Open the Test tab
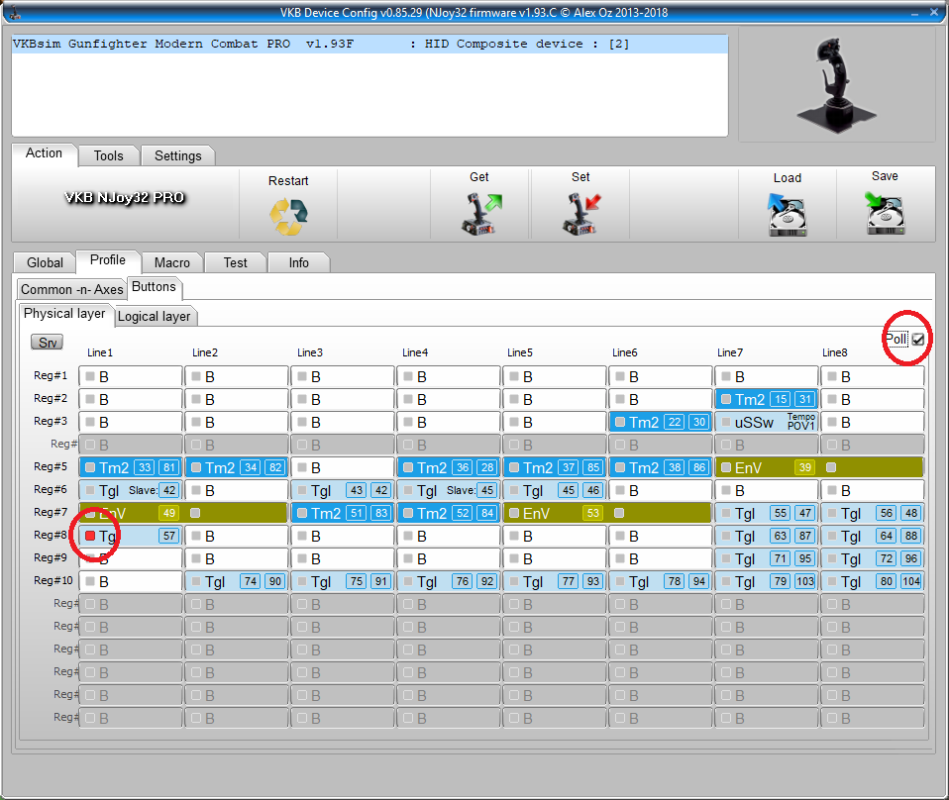This screenshot has width=949, height=800. [235, 262]
